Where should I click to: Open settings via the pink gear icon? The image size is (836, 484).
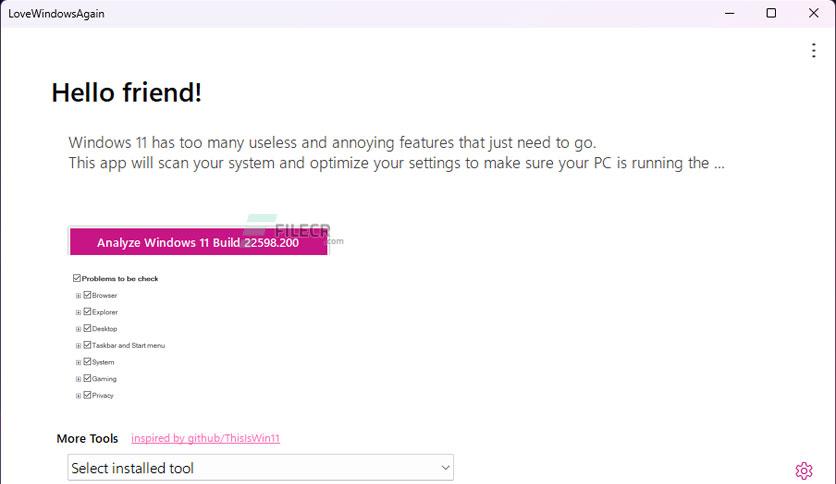(x=803, y=471)
